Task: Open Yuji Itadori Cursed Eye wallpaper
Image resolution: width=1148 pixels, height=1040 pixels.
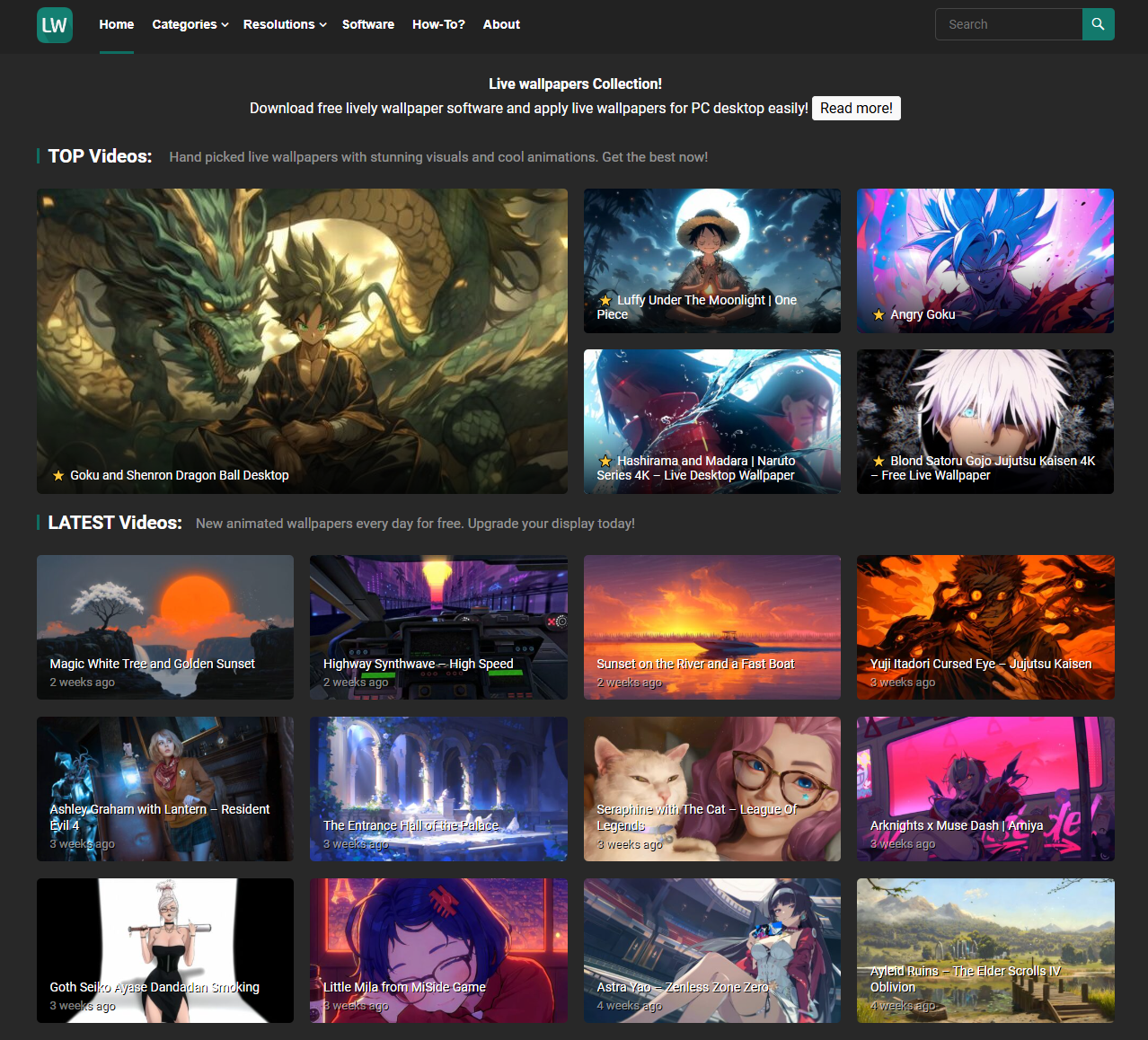Action: [985, 627]
